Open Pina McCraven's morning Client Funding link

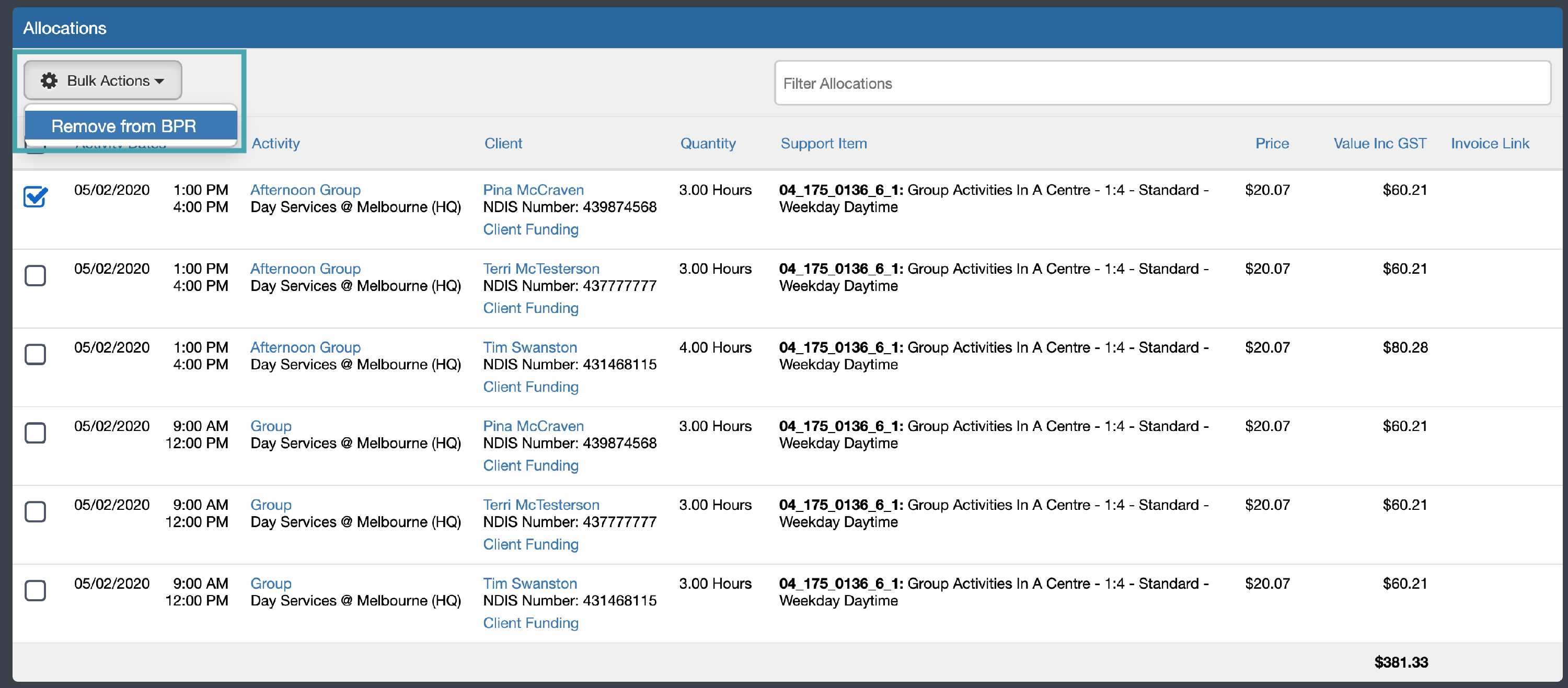pyautogui.click(x=530, y=465)
